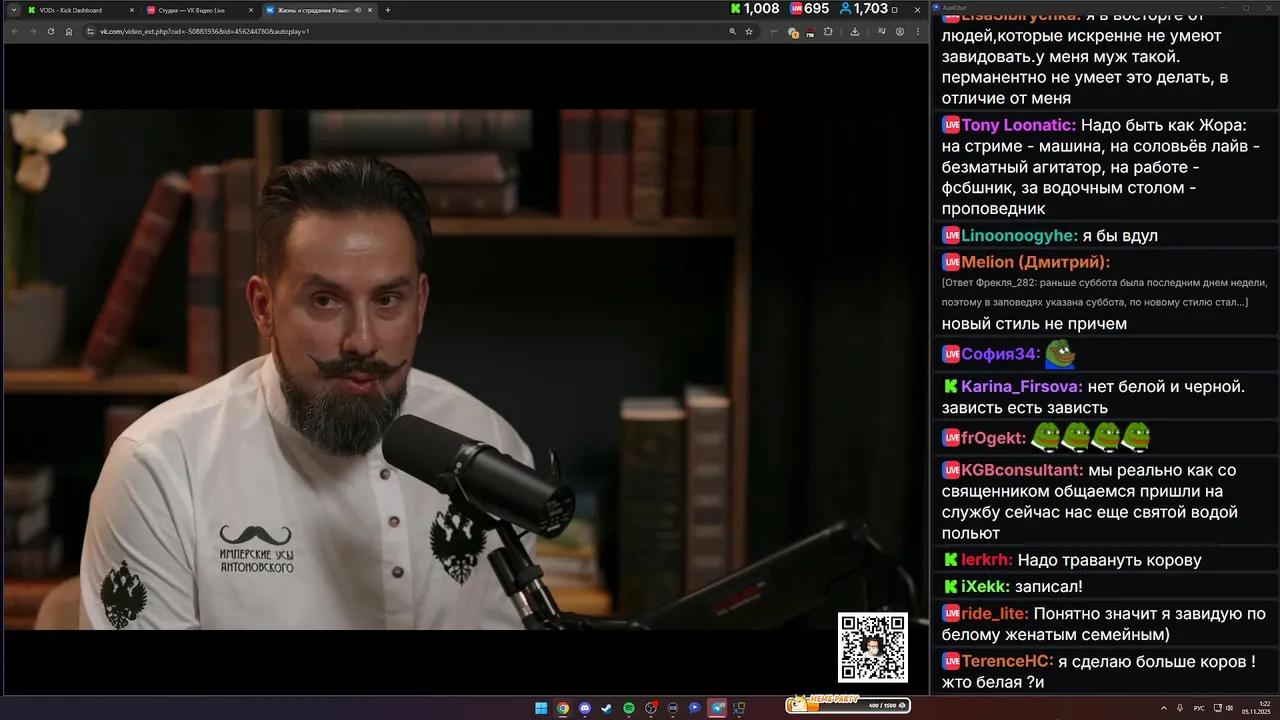The width and height of the screenshot is (1280, 720).
Task: Click message 'новый стиль не причем'
Action: pos(1034,324)
